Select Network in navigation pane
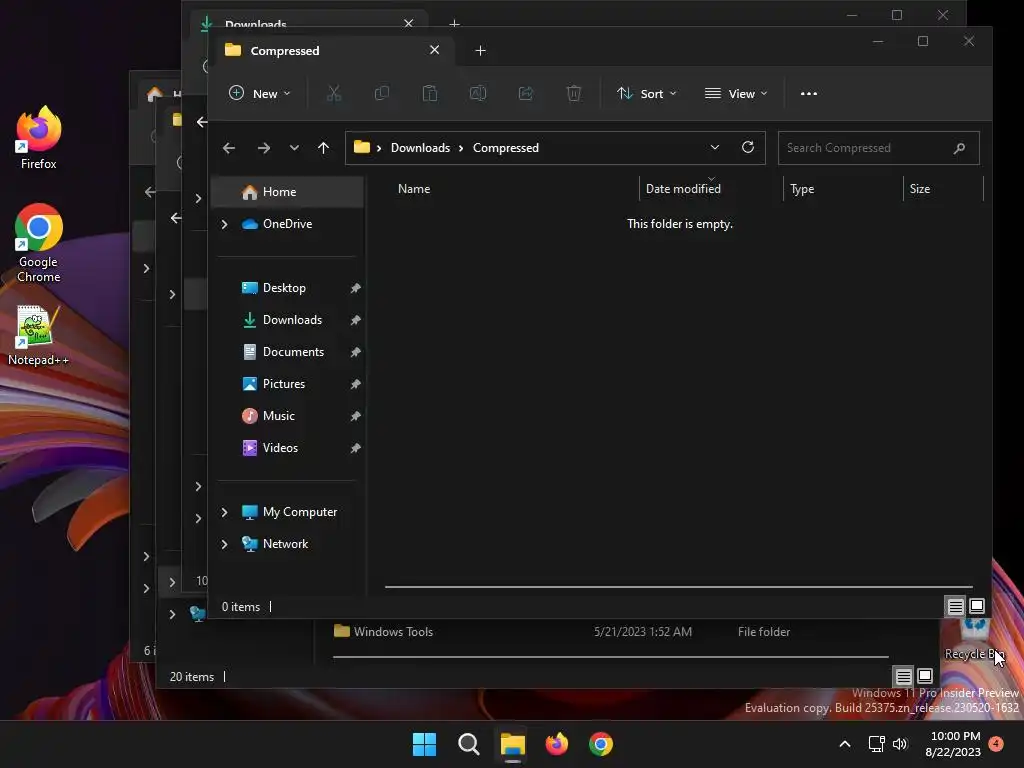 (285, 544)
